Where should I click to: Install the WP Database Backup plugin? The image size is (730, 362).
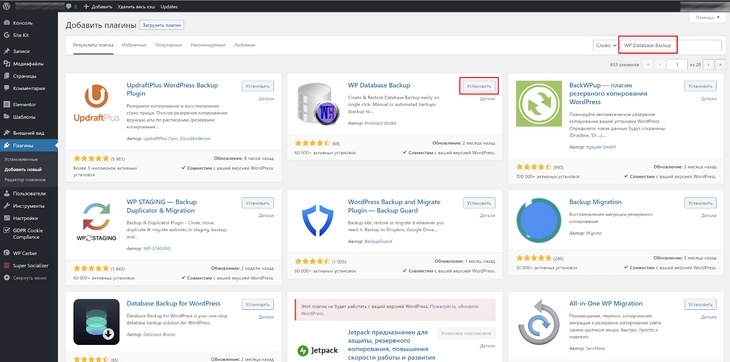pyautogui.click(x=479, y=86)
